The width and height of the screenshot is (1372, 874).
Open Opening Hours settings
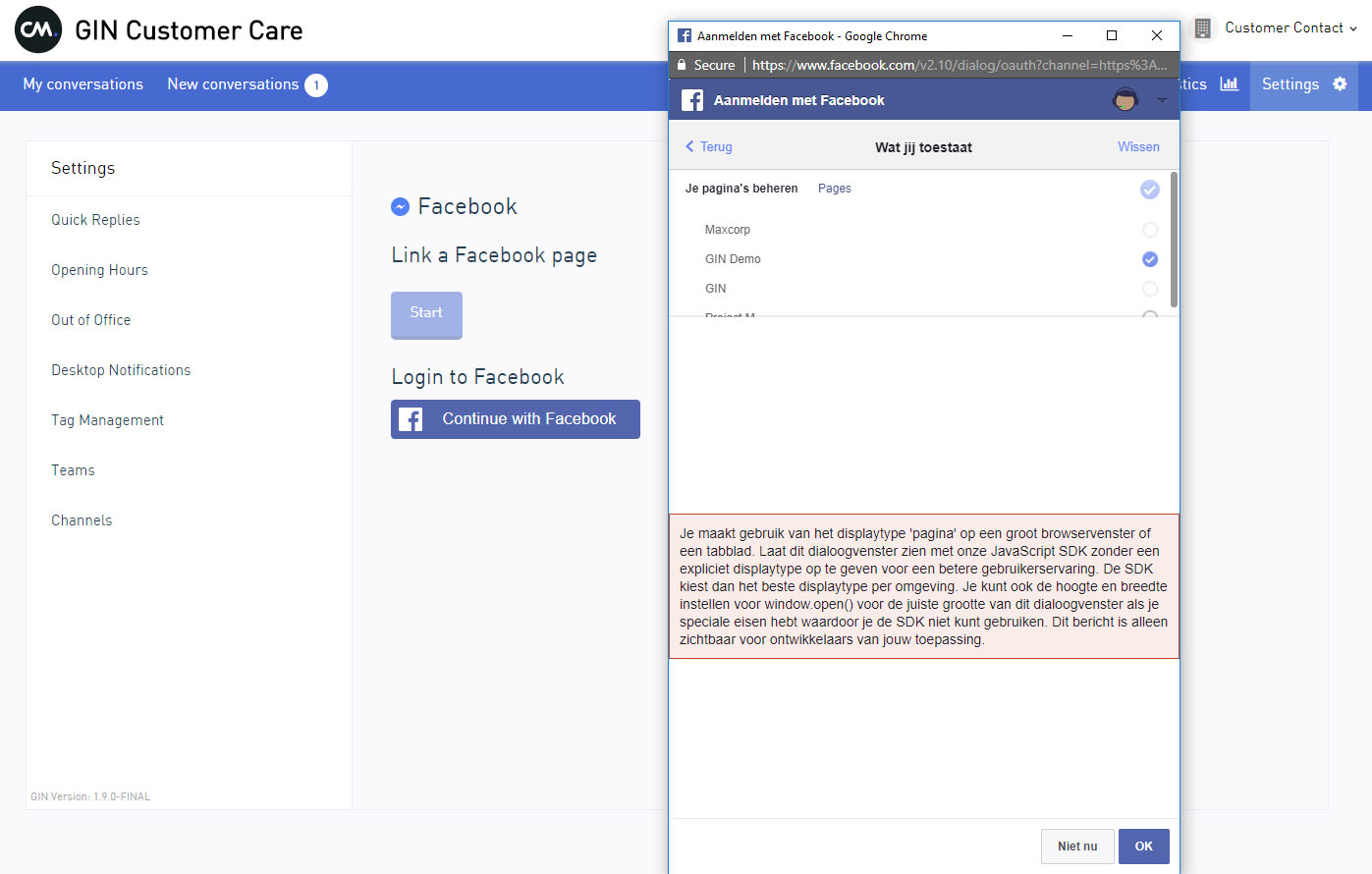(x=99, y=270)
